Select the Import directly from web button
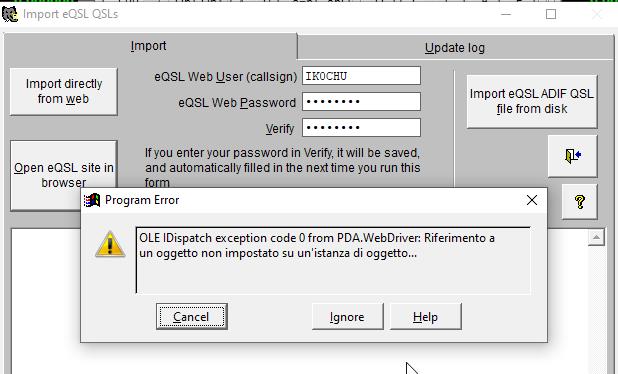 coord(63,91)
